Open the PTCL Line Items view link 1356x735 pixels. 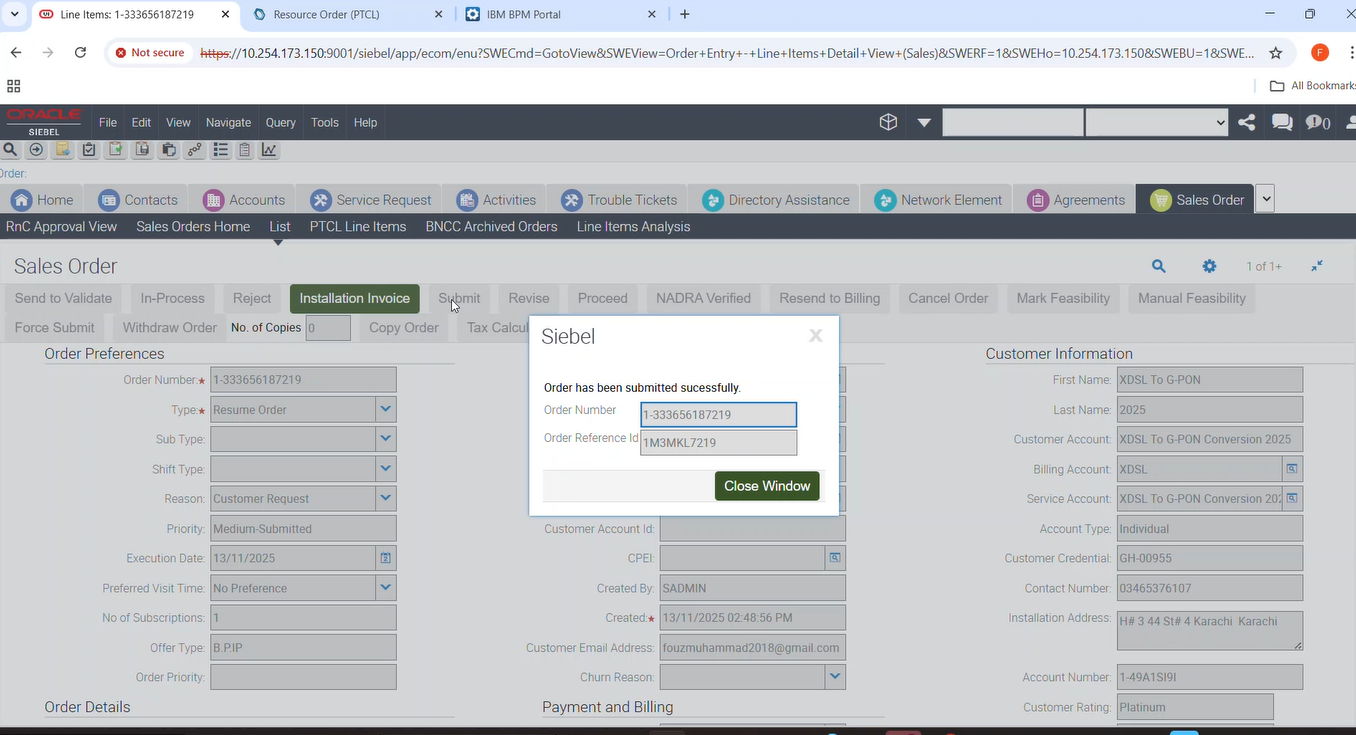pos(358,227)
